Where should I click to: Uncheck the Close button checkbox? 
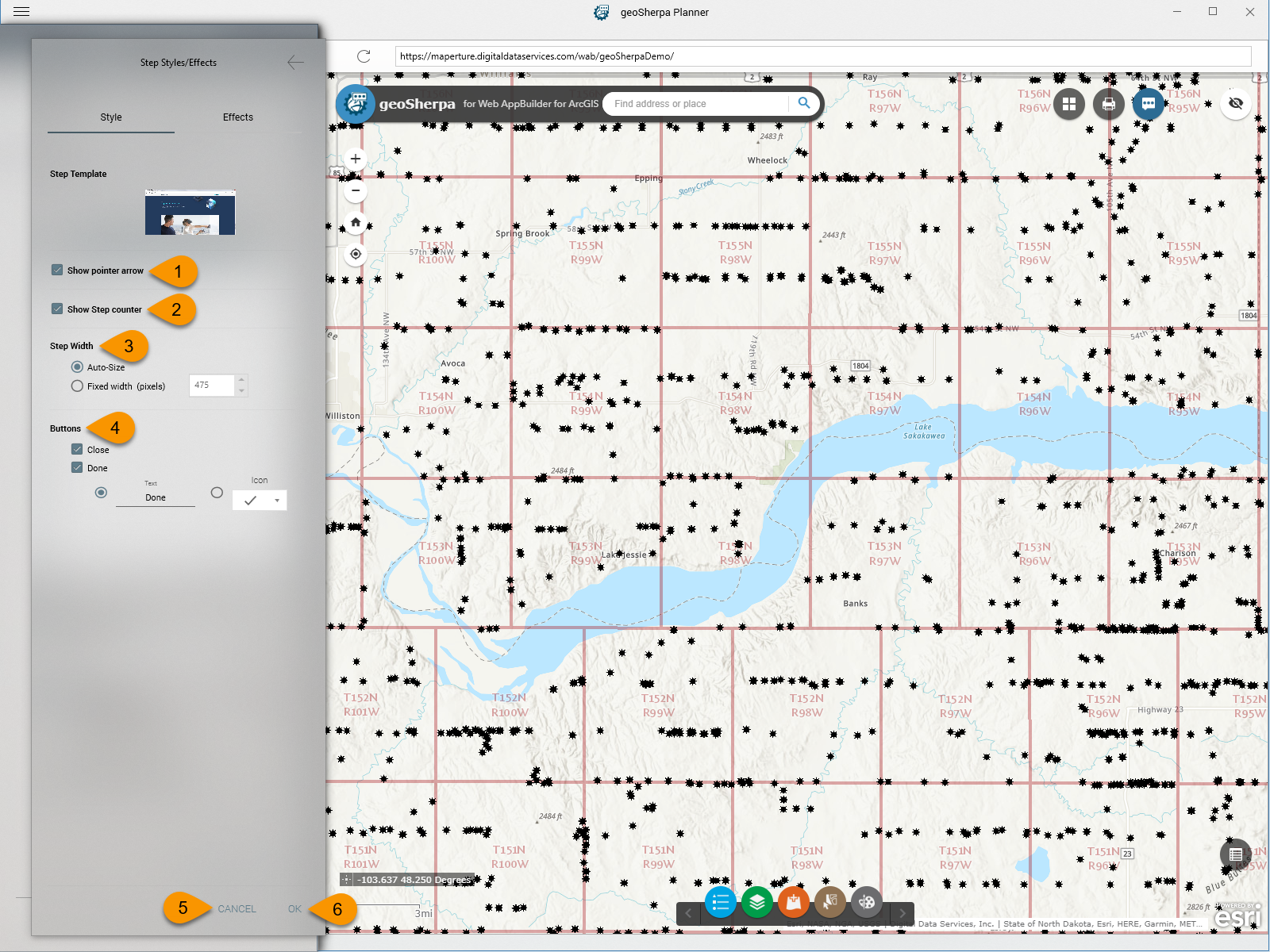point(77,449)
